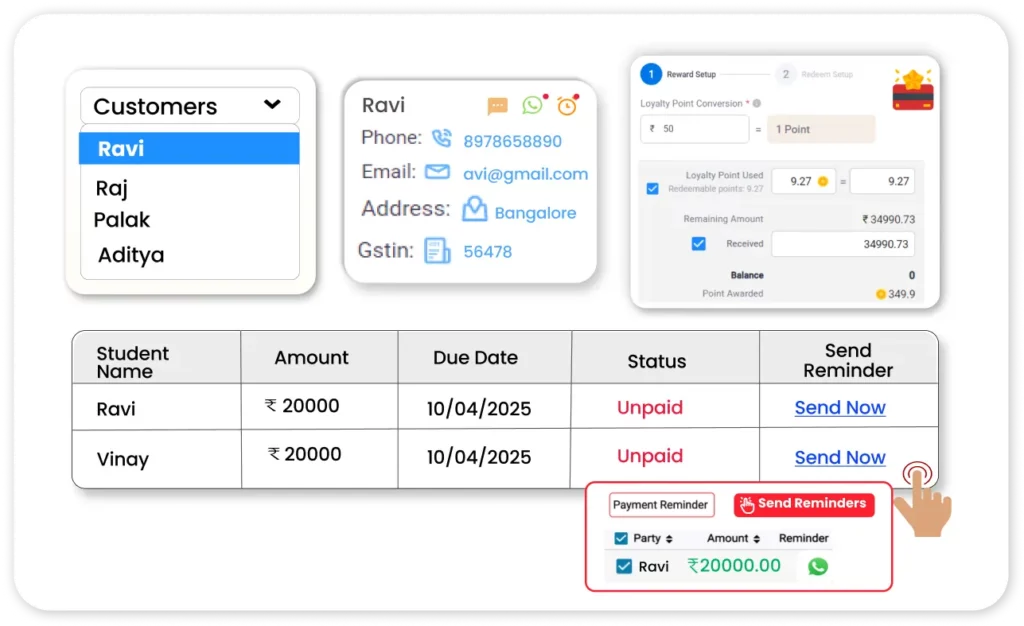Click the alarm clock reminder icon
Image resolution: width=1024 pixels, height=626 pixels.
click(567, 105)
